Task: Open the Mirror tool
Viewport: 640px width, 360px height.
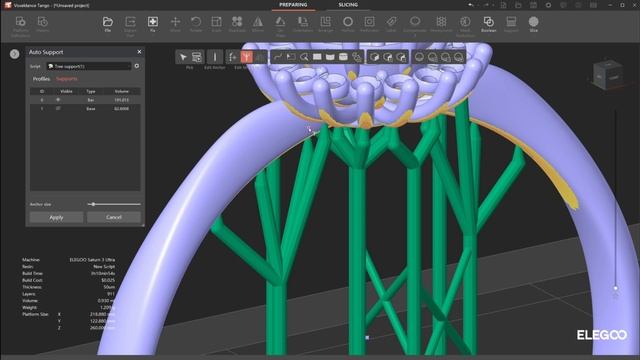Action: (x=258, y=24)
